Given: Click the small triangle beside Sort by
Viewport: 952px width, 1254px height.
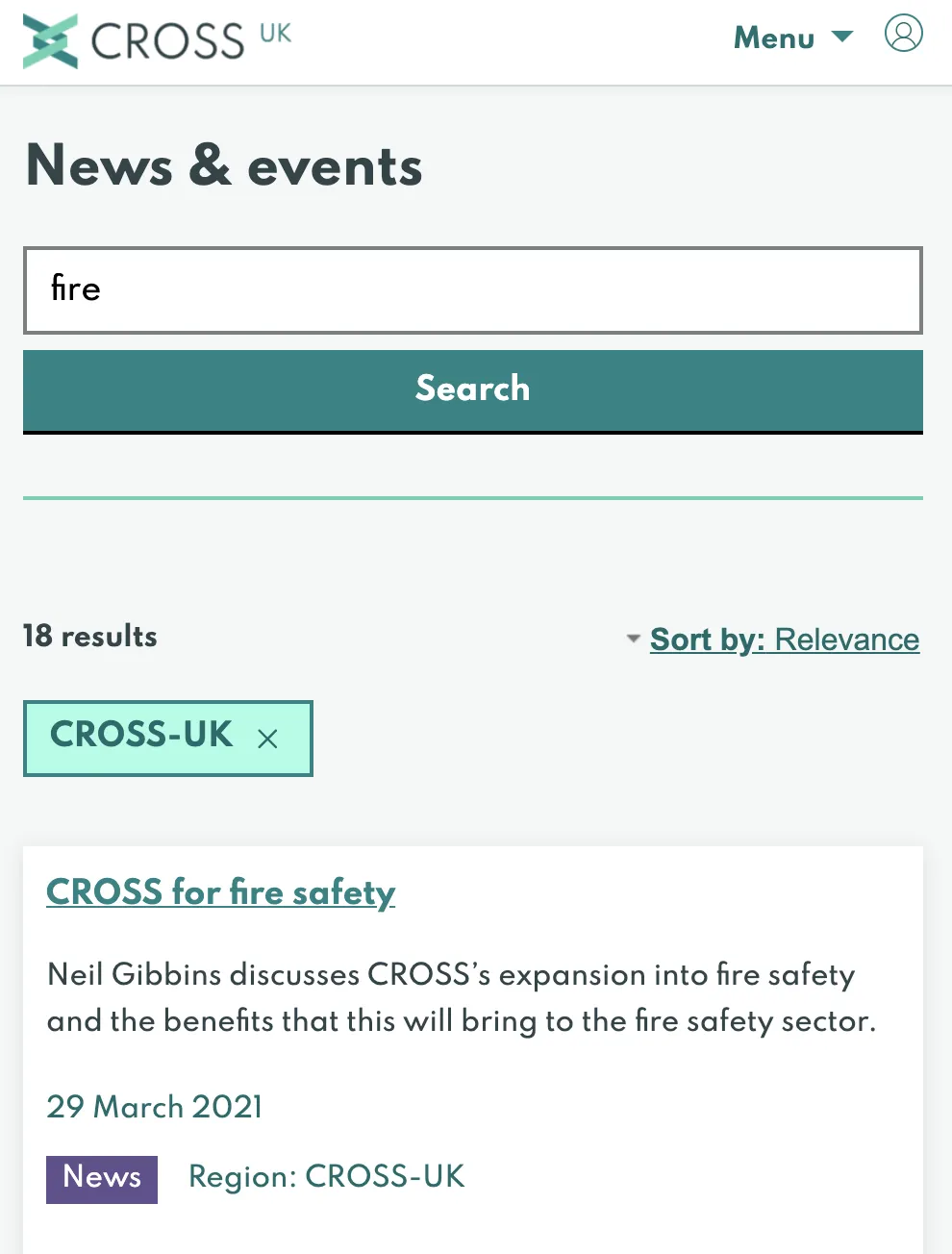Looking at the screenshot, I should 633,639.
